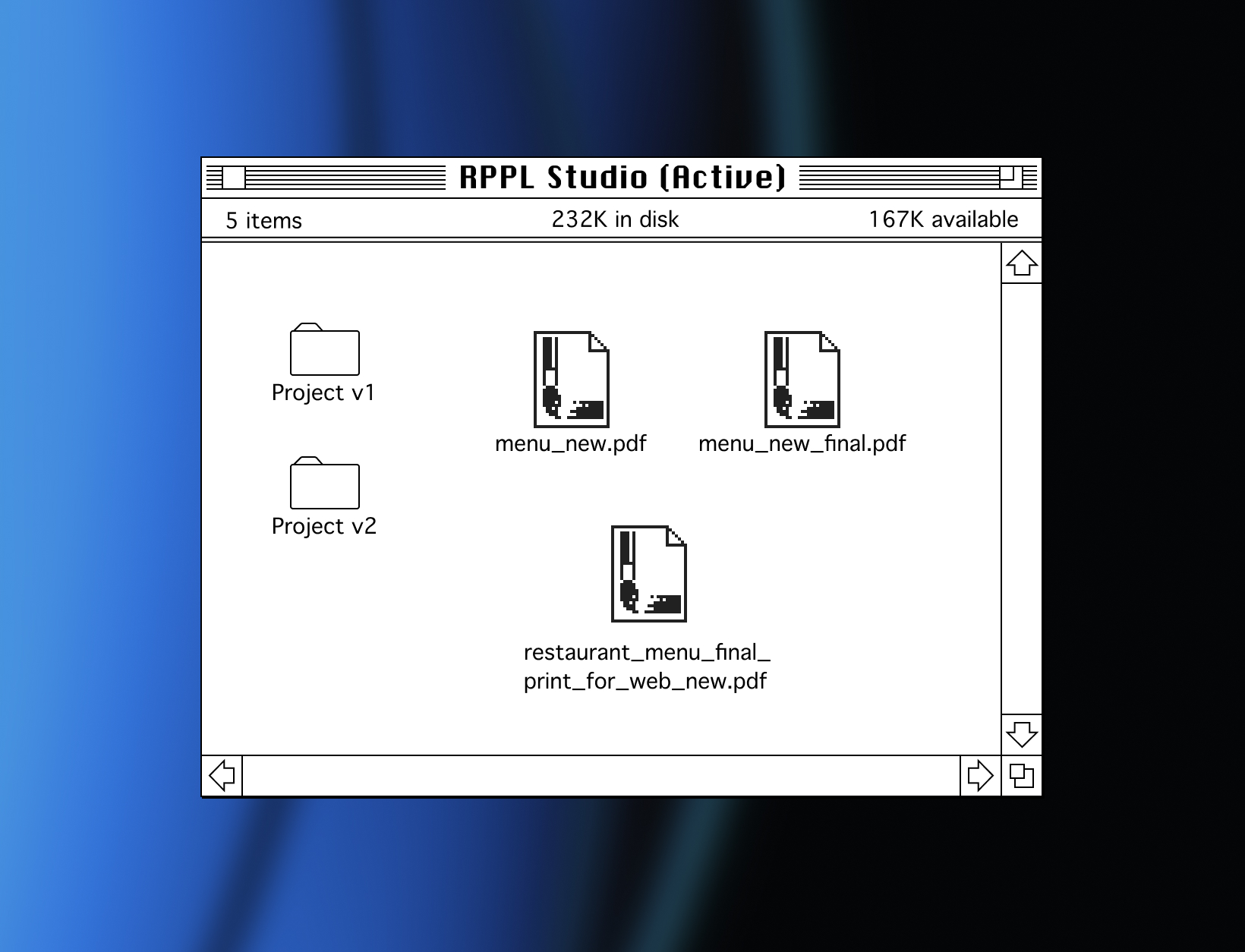Select the Project v1 folder icon

(324, 349)
